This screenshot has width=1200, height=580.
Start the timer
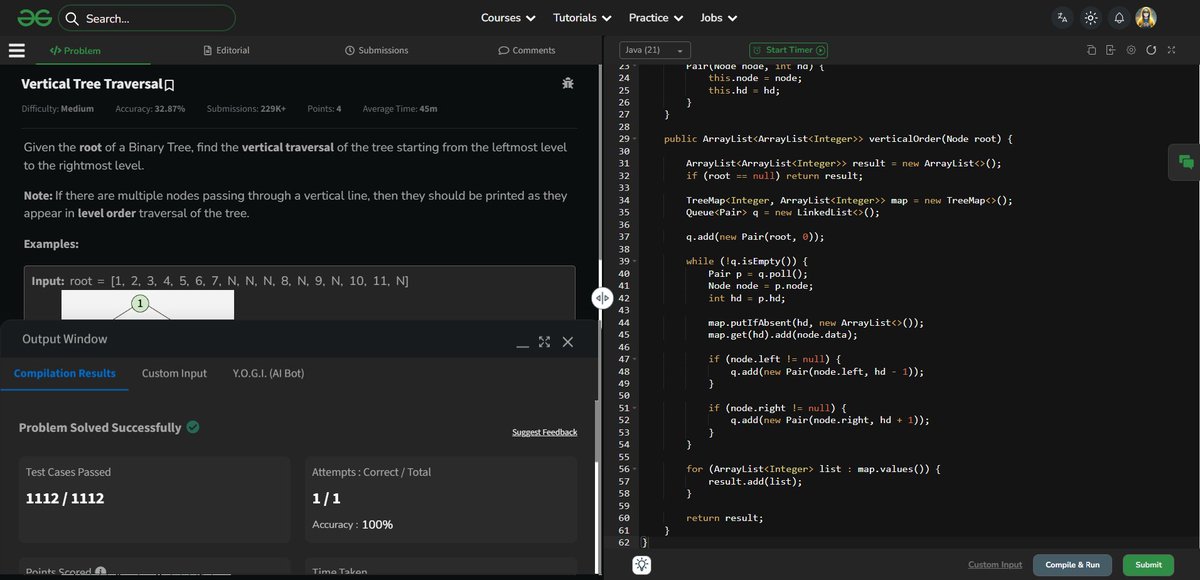point(789,50)
